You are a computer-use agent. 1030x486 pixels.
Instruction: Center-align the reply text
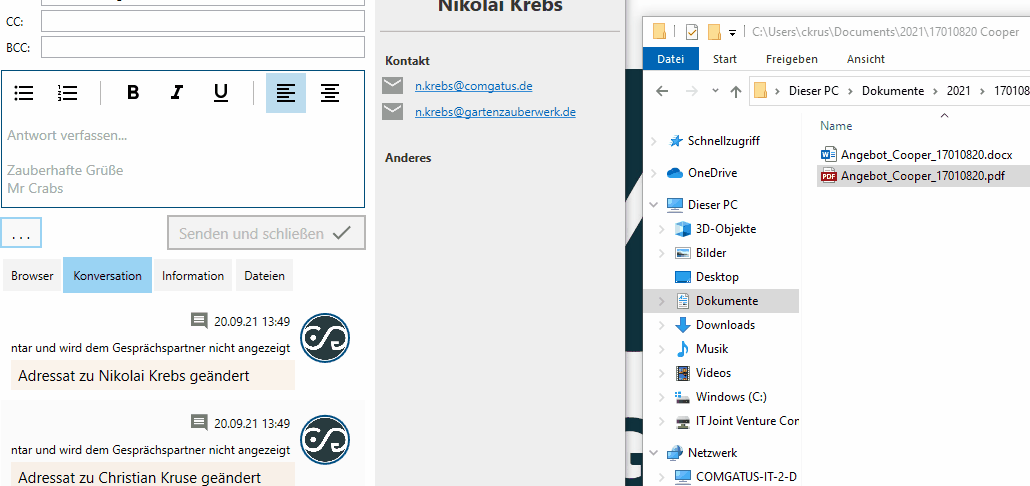click(329, 93)
